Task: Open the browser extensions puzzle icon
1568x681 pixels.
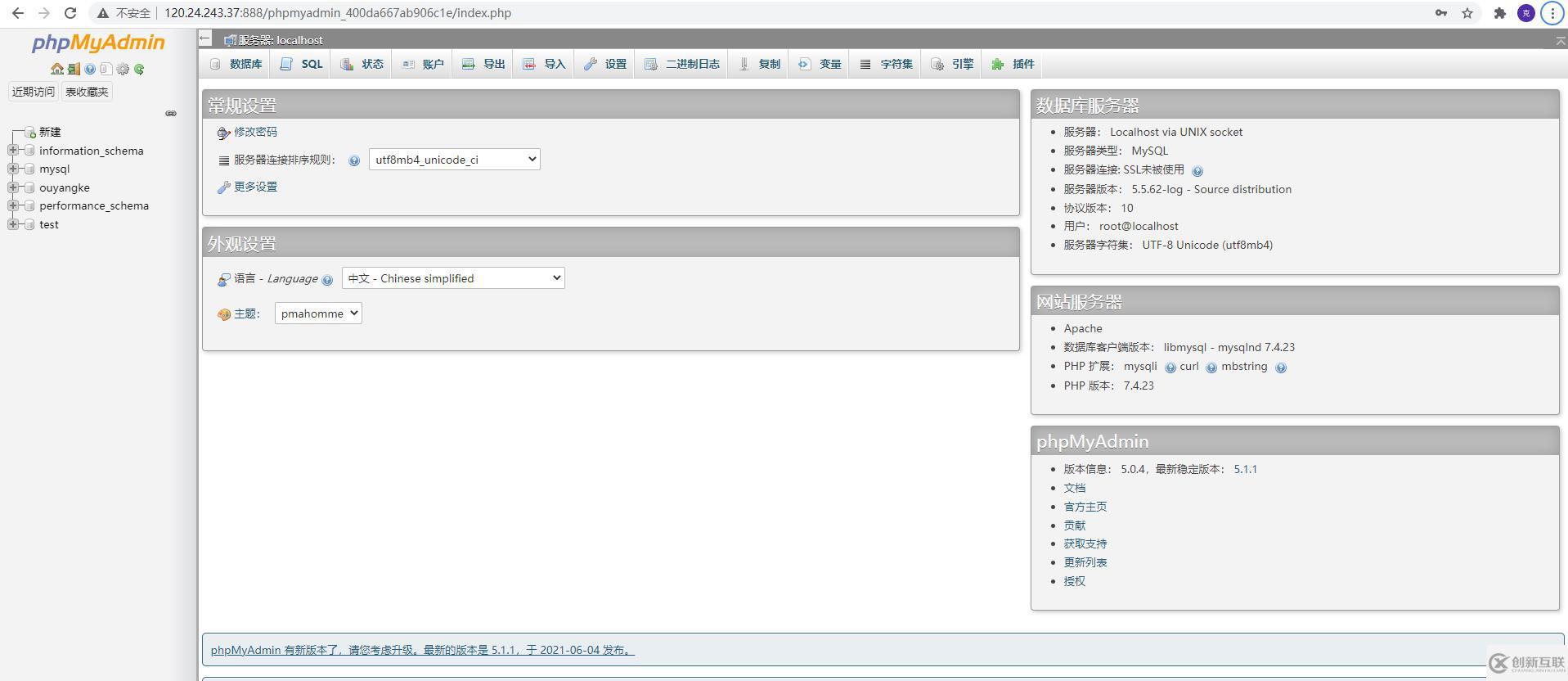Action: click(x=1499, y=13)
